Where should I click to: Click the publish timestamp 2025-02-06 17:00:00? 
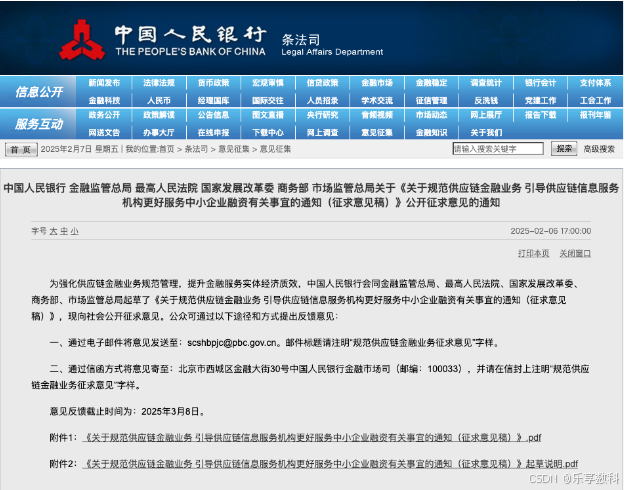point(550,231)
